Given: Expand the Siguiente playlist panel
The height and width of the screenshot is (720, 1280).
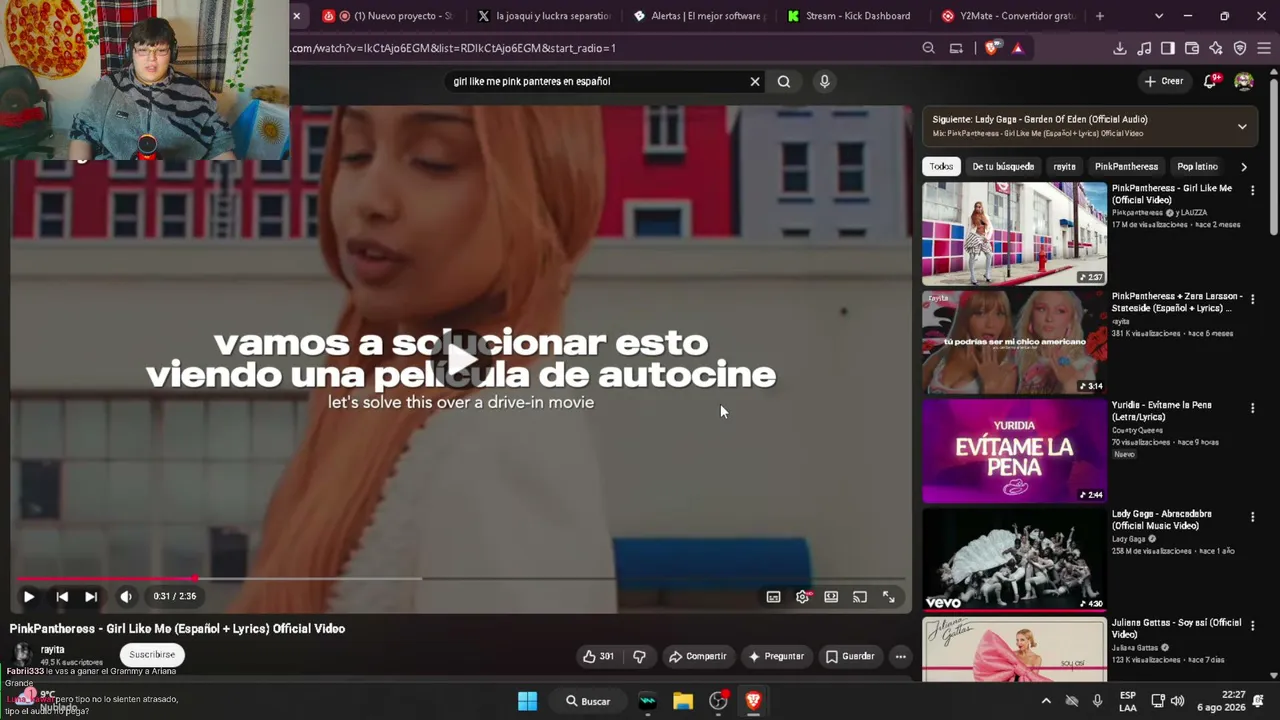Looking at the screenshot, I should click(x=1242, y=127).
